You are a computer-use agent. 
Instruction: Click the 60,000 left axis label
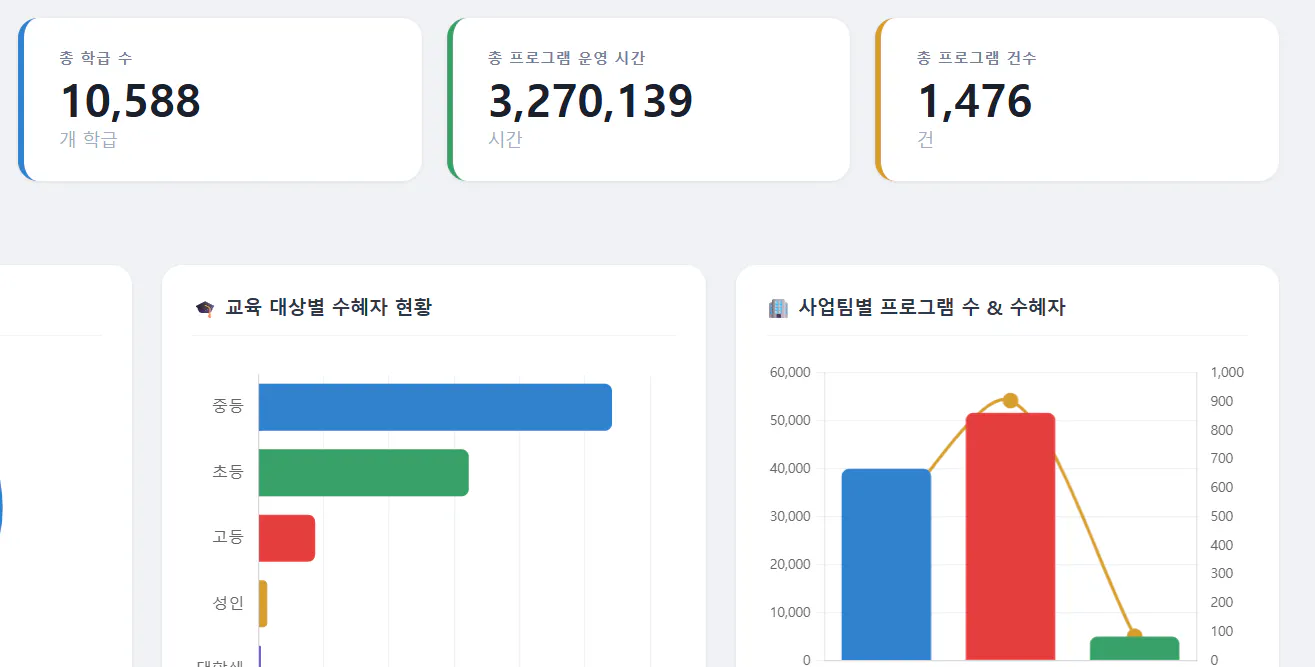click(790, 372)
